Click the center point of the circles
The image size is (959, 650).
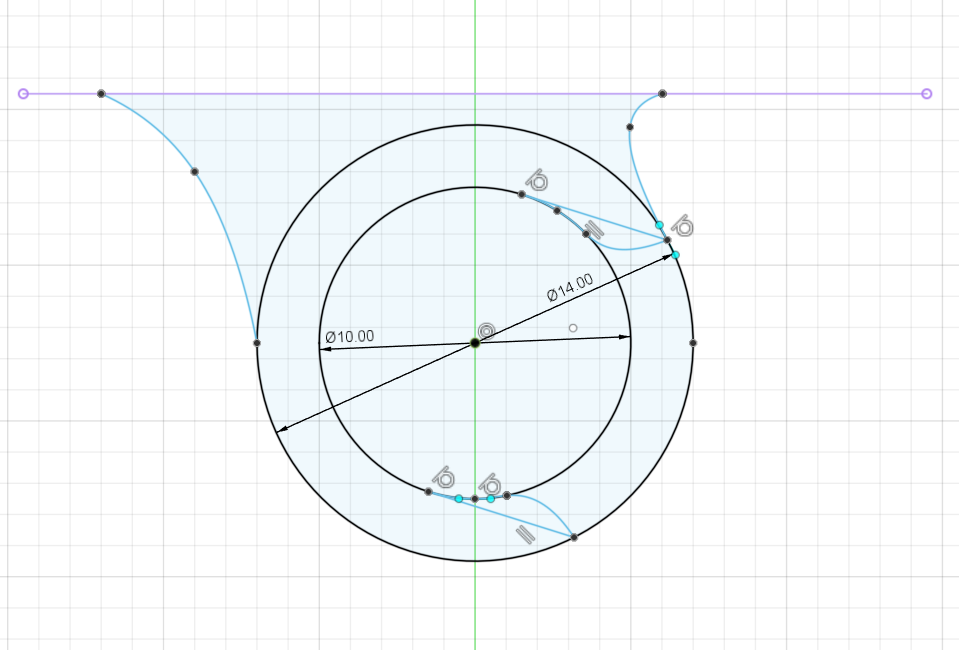(475, 343)
